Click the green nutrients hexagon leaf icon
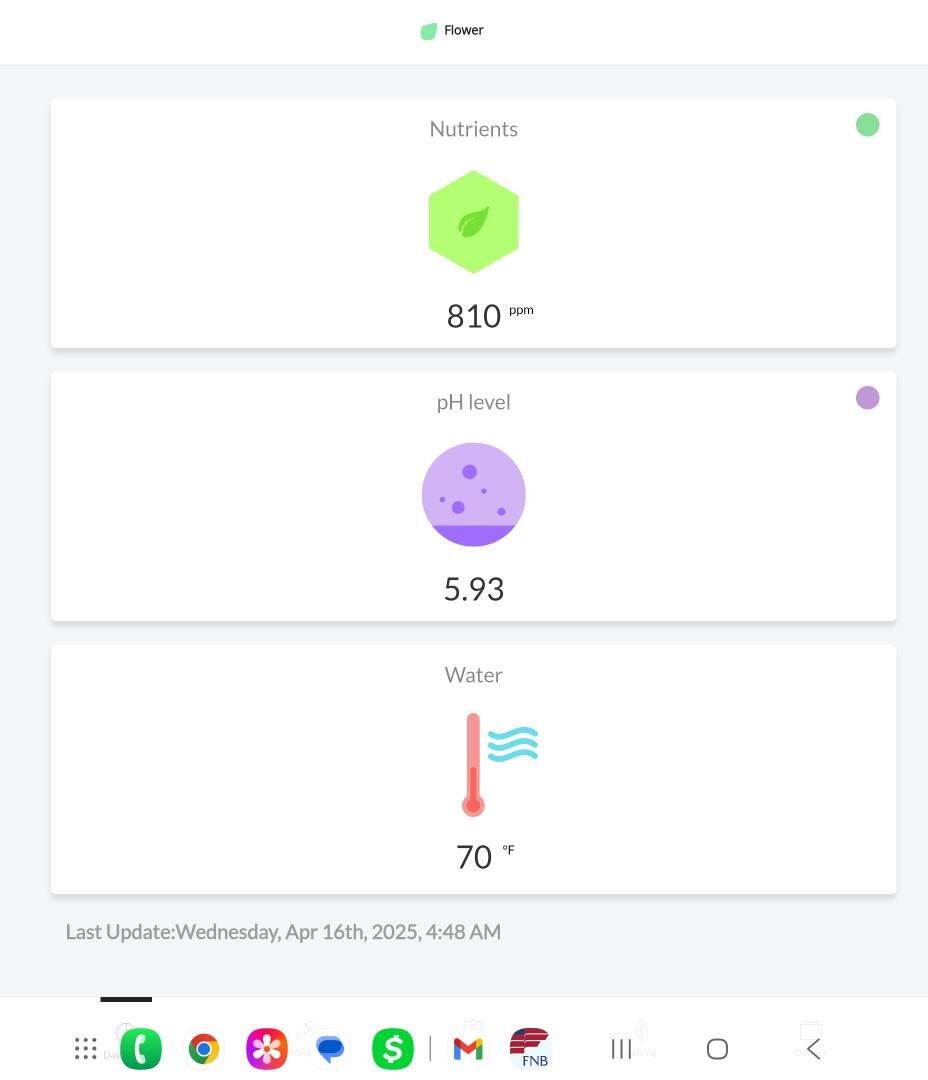928x1080 pixels. point(473,222)
